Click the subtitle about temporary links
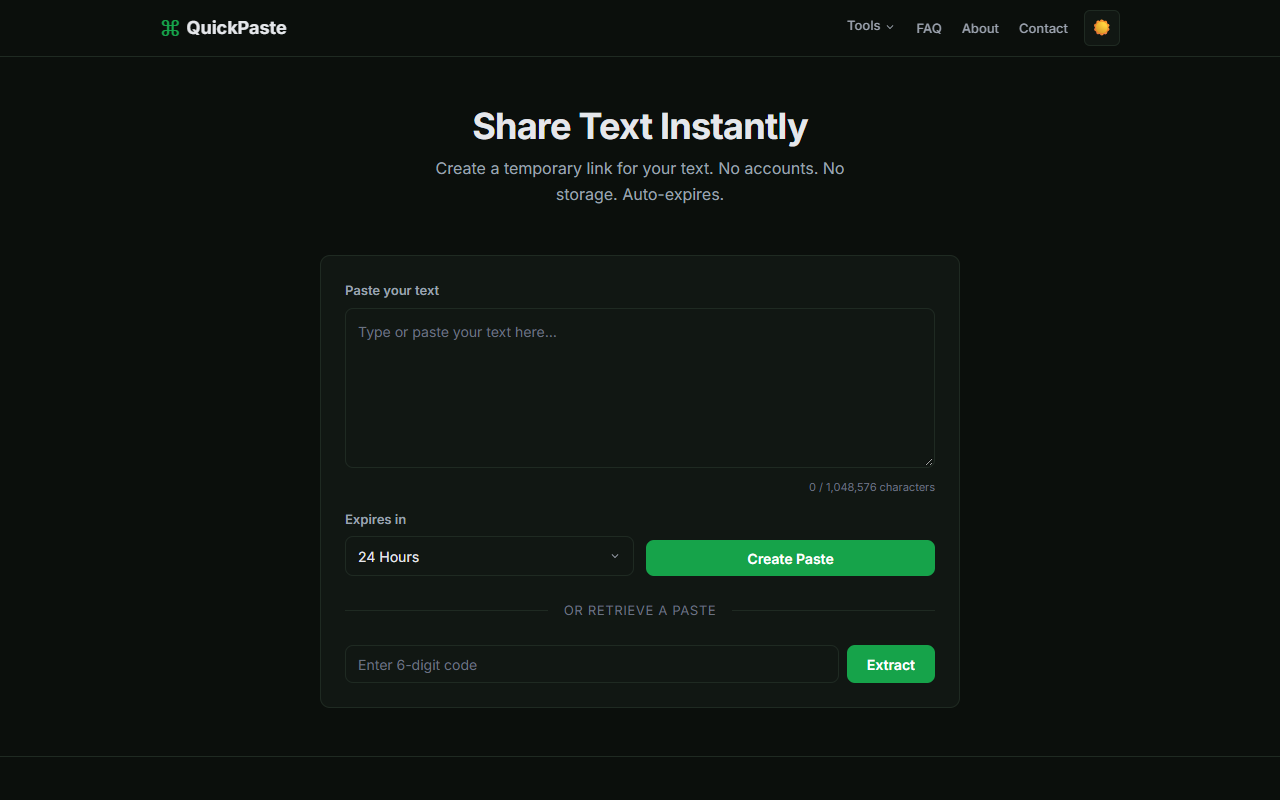Viewport: 1280px width, 800px height. (x=640, y=181)
